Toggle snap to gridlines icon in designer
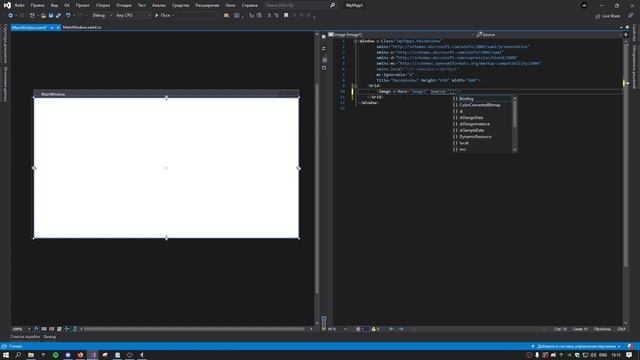This screenshot has height=360, width=640. click(x=51, y=329)
